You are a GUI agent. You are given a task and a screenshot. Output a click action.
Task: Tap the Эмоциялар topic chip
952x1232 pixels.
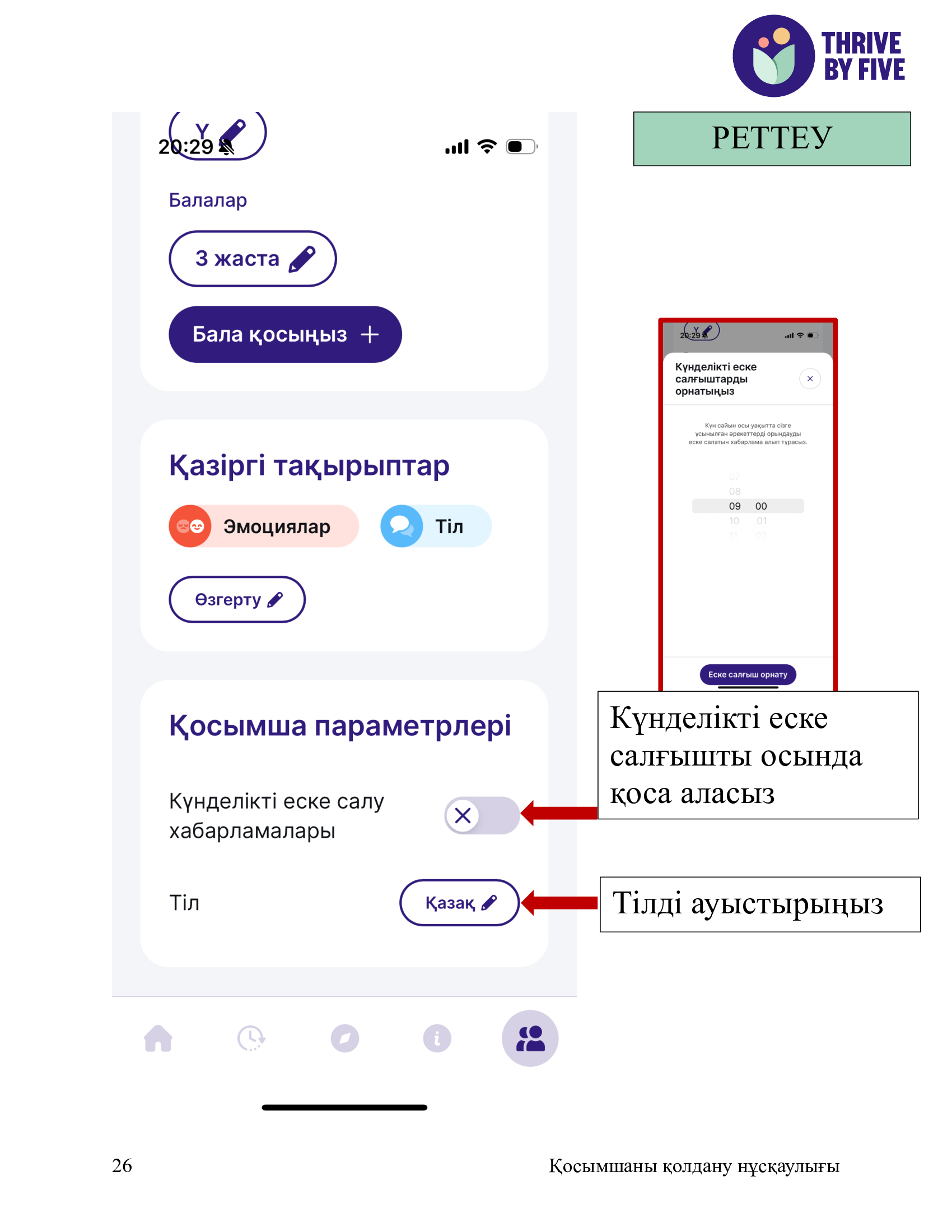click(x=264, y=526)
